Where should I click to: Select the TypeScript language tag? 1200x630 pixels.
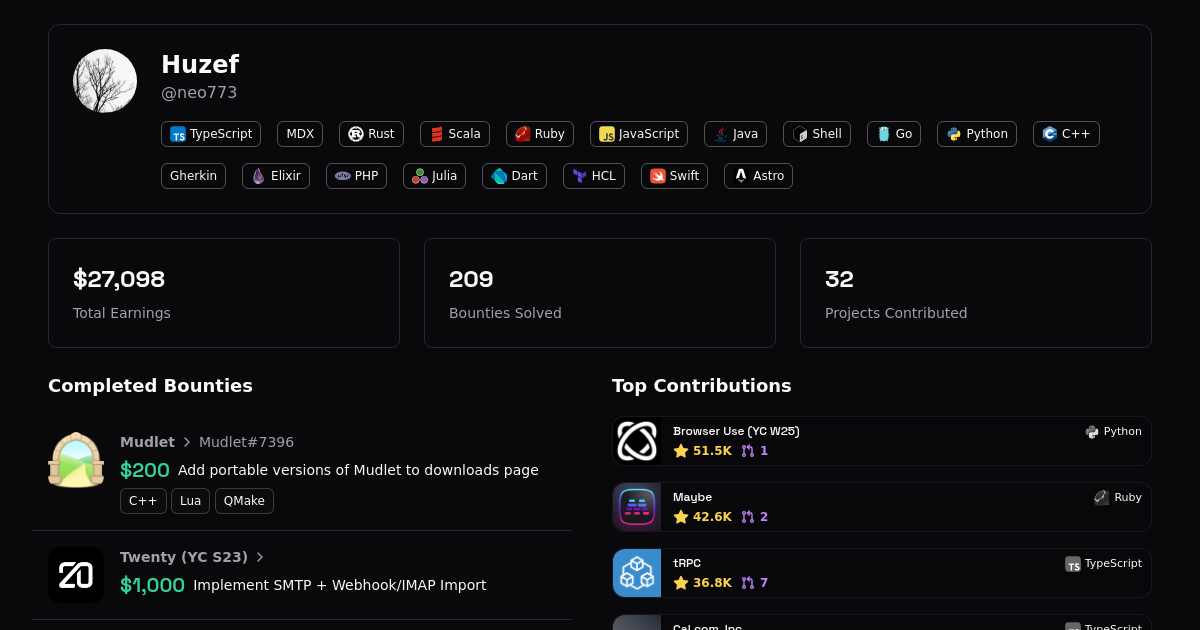pos(211,134)
